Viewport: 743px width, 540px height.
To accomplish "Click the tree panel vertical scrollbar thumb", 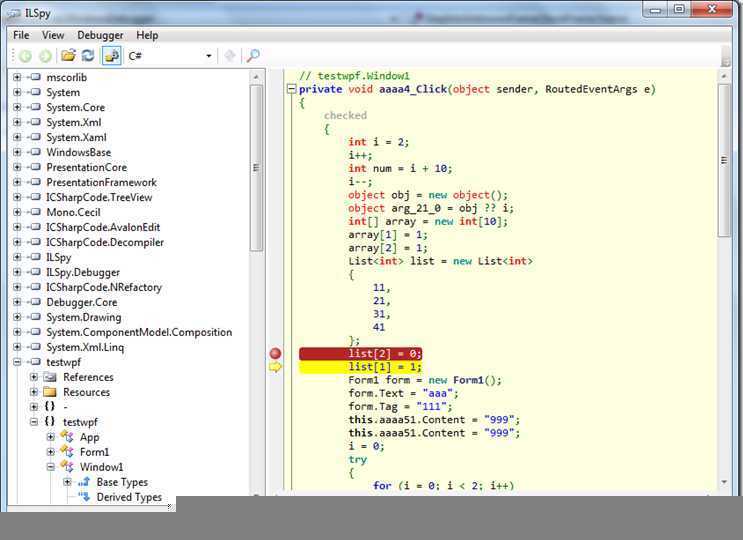I will (256, 168).
